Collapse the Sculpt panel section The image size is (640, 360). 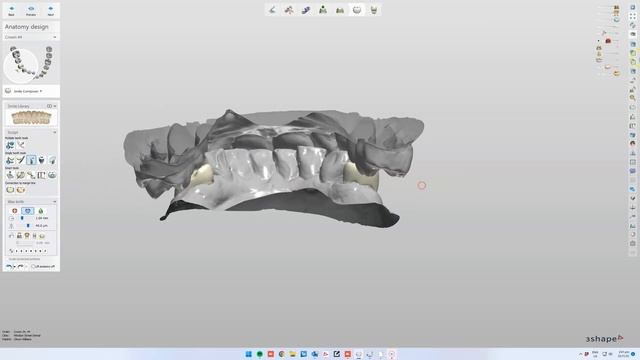(x=55, y=132)
